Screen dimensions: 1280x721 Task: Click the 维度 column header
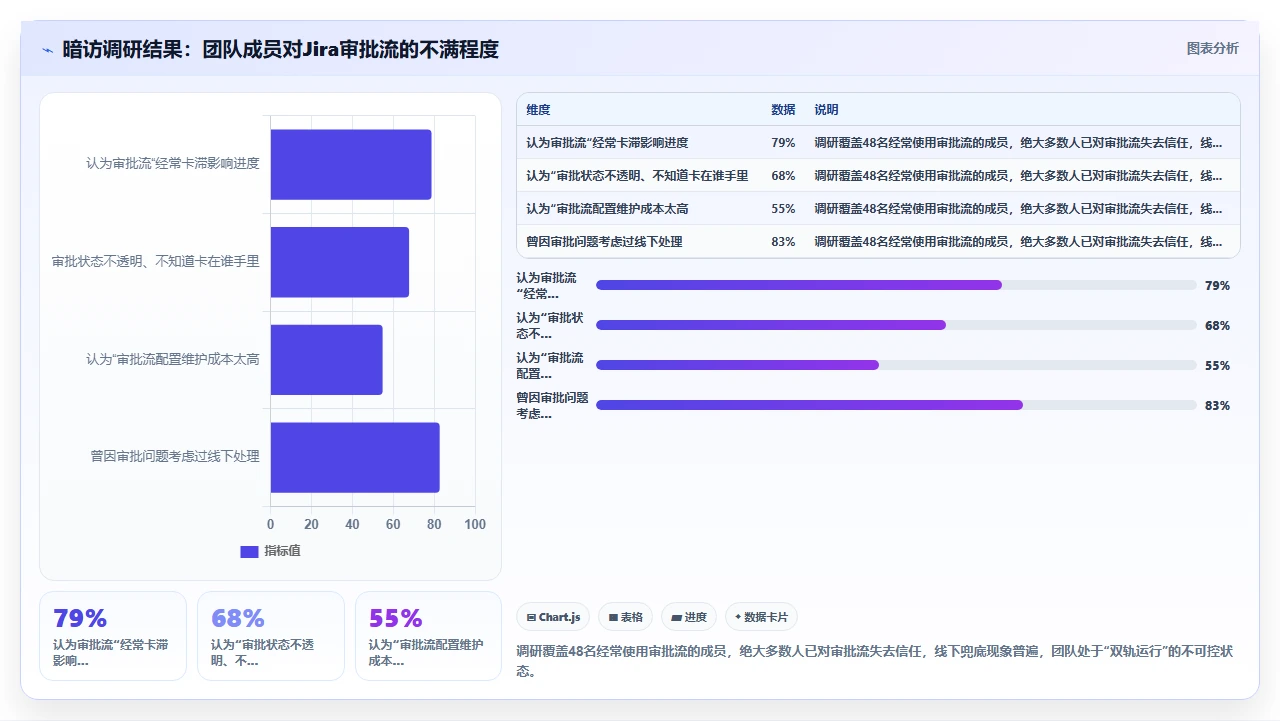[538, 110]
